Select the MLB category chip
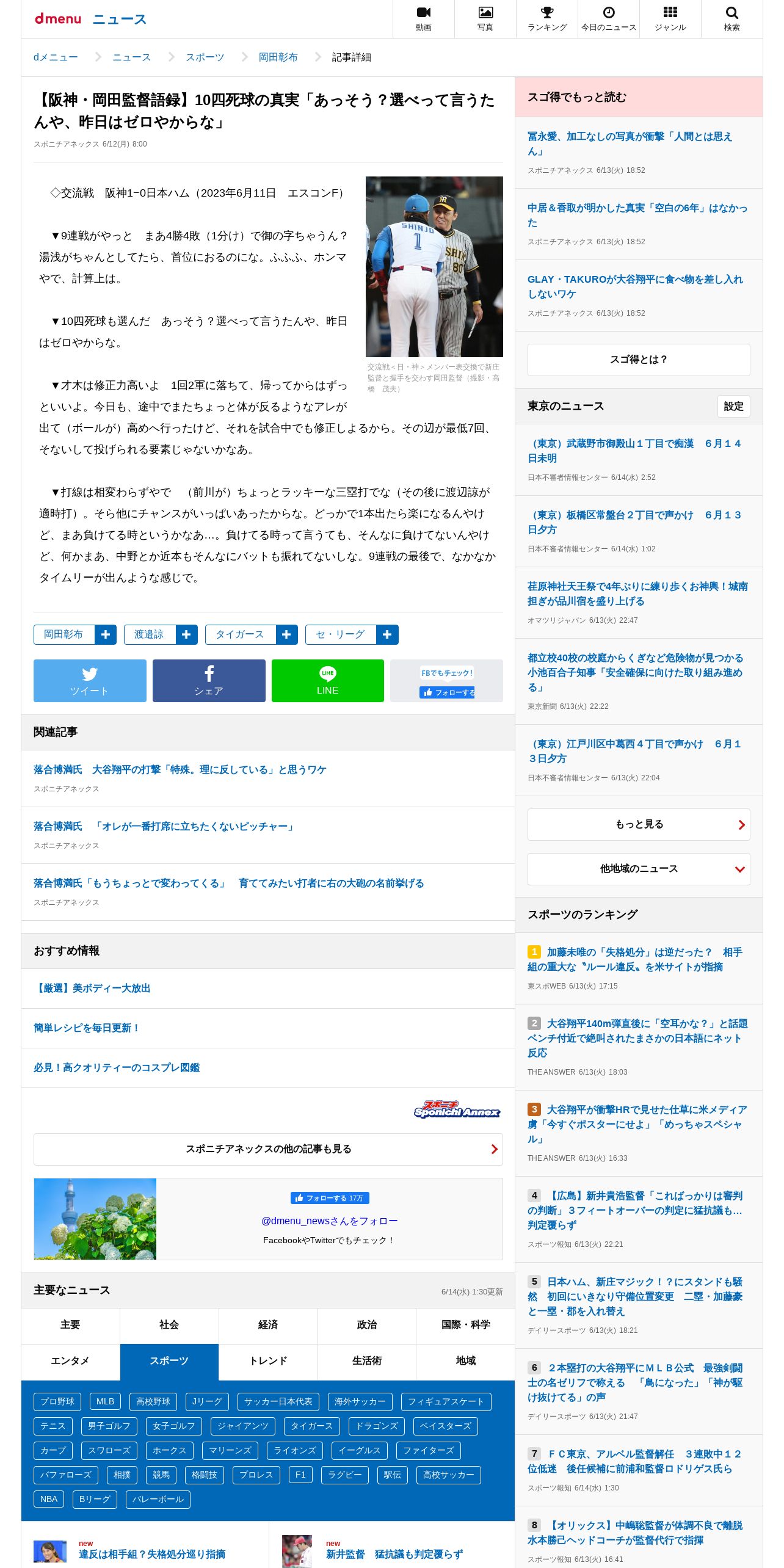The image size is (784, 1568). pyautogui.click(x=105, y=1401)
